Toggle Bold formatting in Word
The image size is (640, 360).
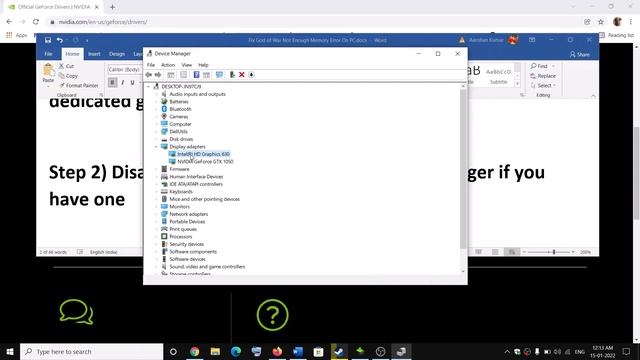pos(112,82)
